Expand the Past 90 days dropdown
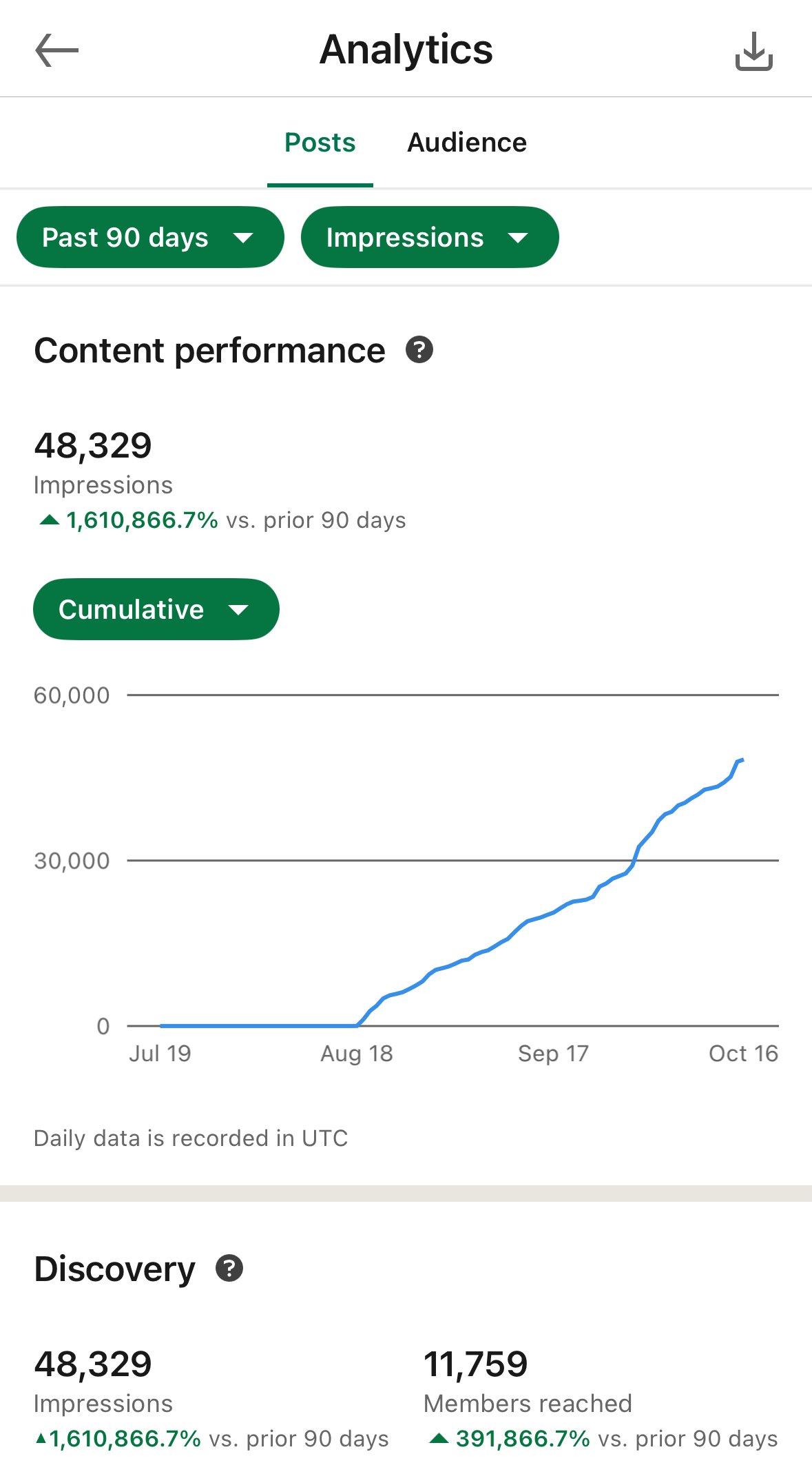The height and width of the screenshot is (1474, 812). pos(150,238)
